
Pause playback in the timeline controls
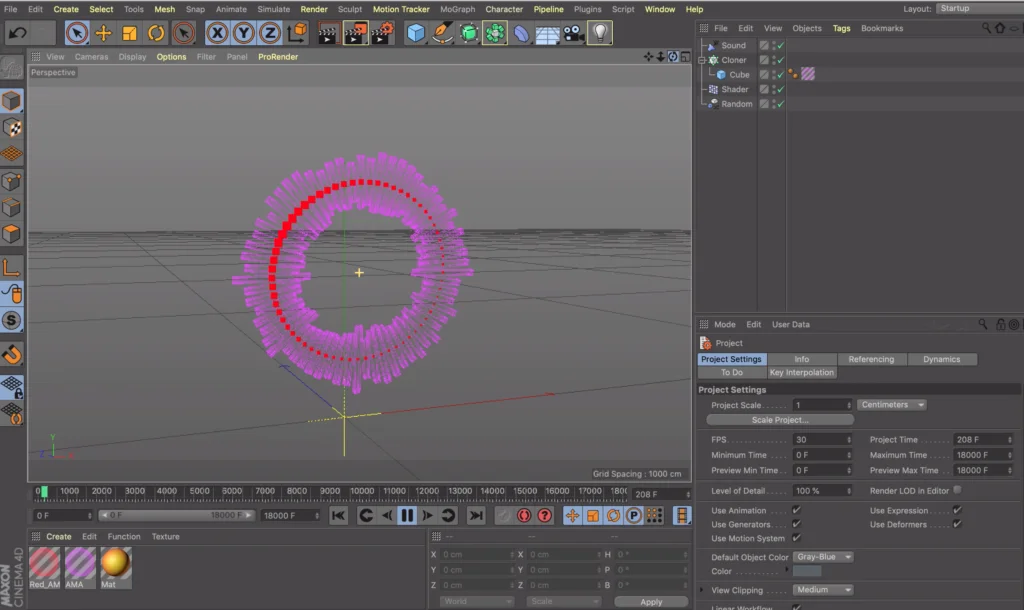(x=407, y=515)
